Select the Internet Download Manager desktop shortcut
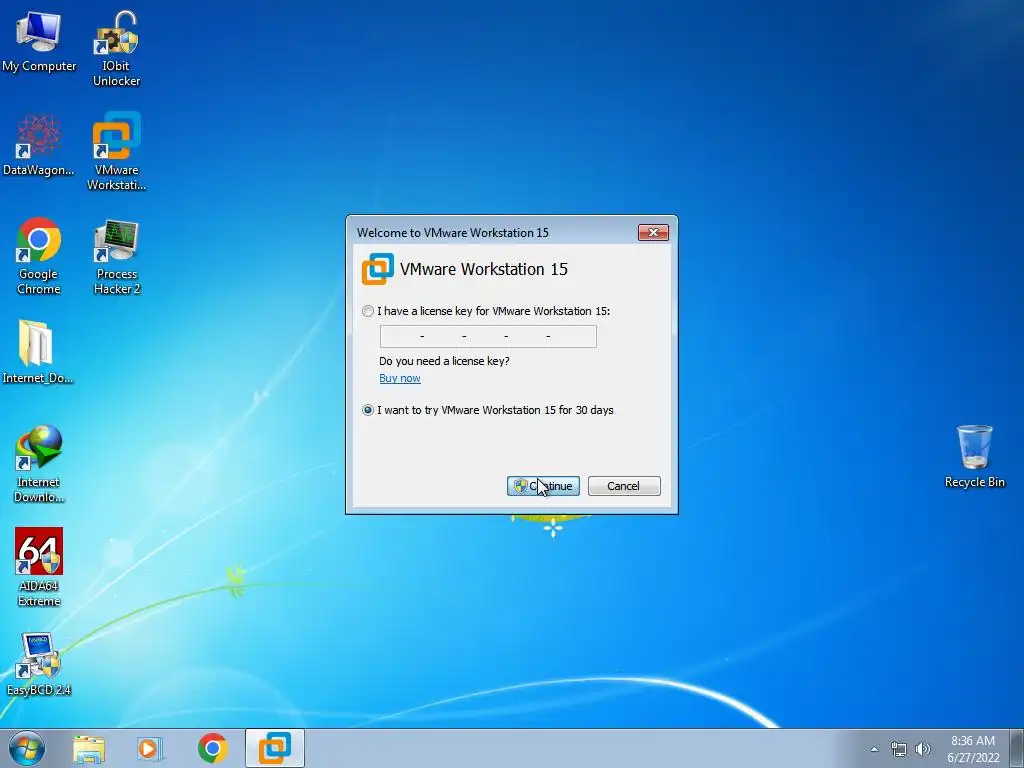The image size is (1024, 768). click(39, 464)
